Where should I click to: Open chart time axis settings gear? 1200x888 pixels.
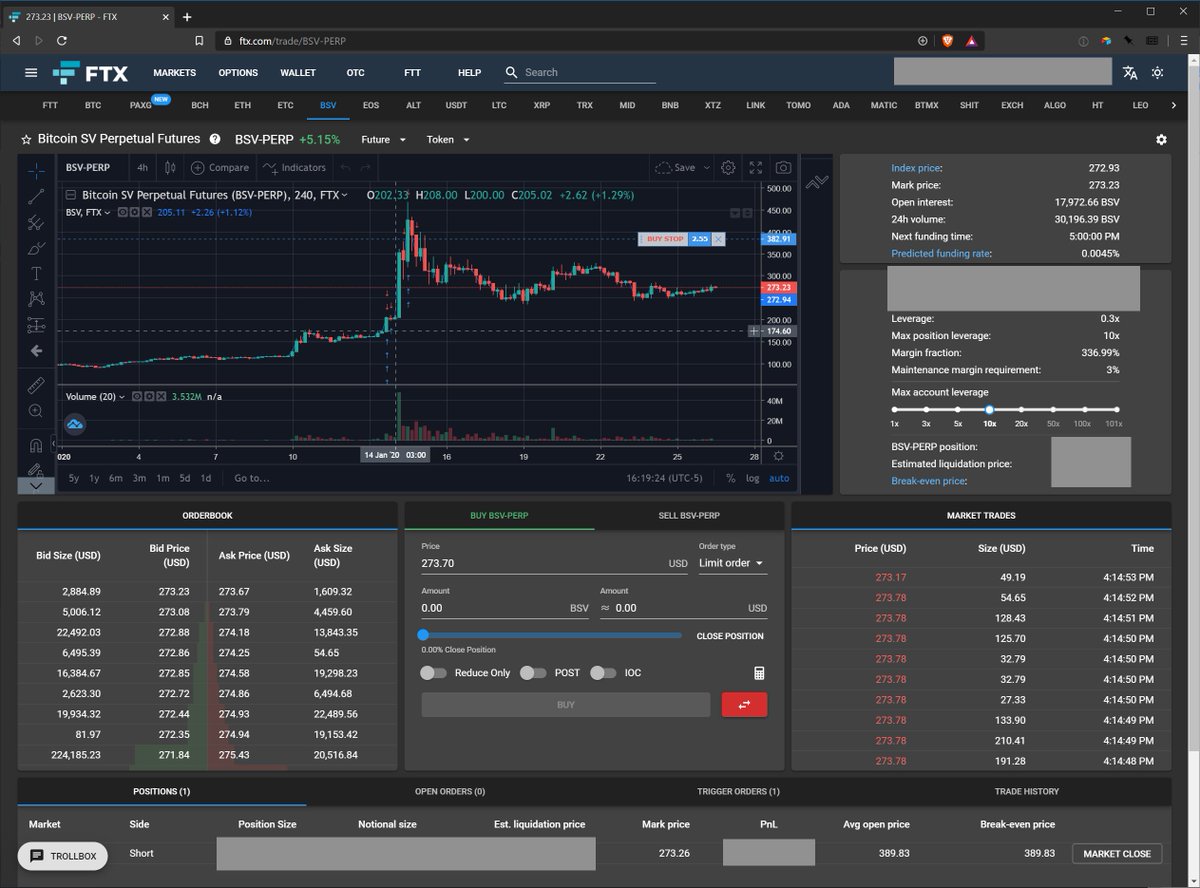778,456
